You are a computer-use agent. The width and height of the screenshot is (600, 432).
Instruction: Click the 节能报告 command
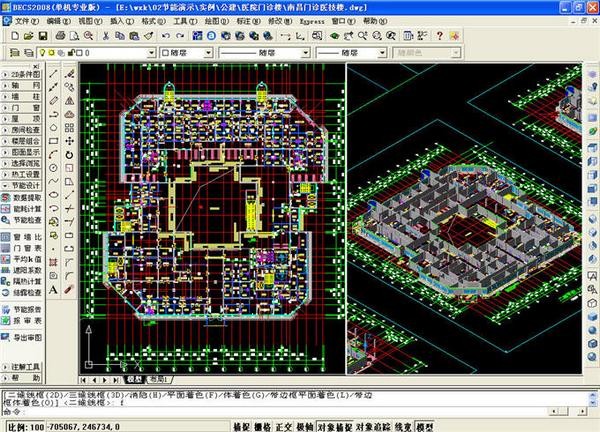point(22,310)
